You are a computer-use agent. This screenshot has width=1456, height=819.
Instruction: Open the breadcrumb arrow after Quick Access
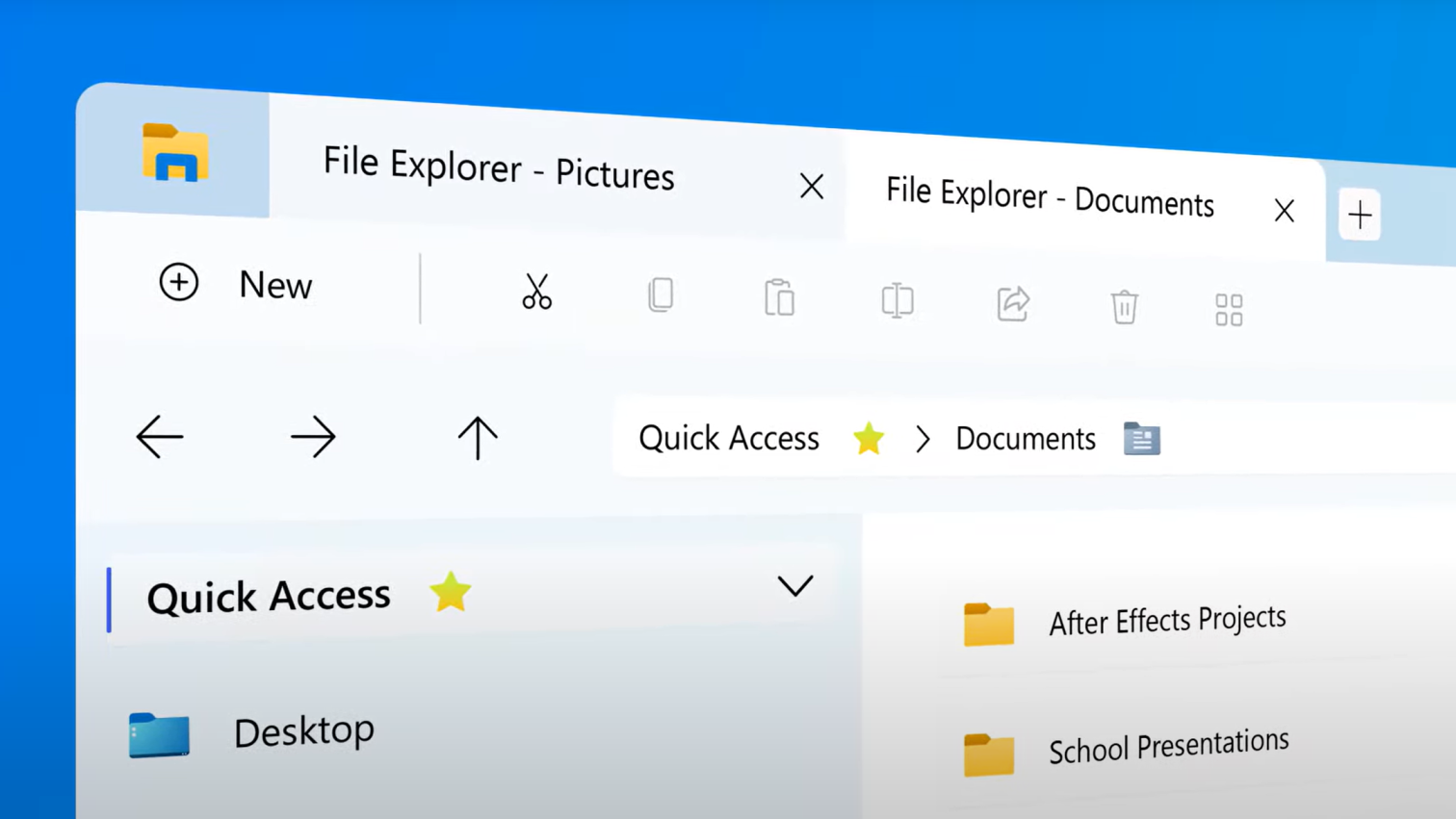coord(923,439)
